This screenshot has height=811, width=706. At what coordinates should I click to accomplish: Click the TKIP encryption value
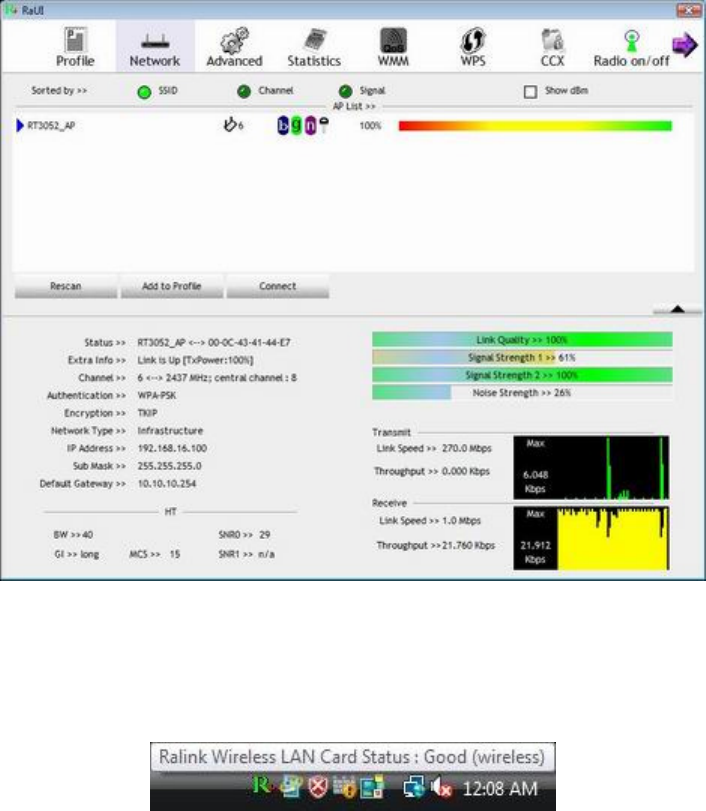(147, 413)
